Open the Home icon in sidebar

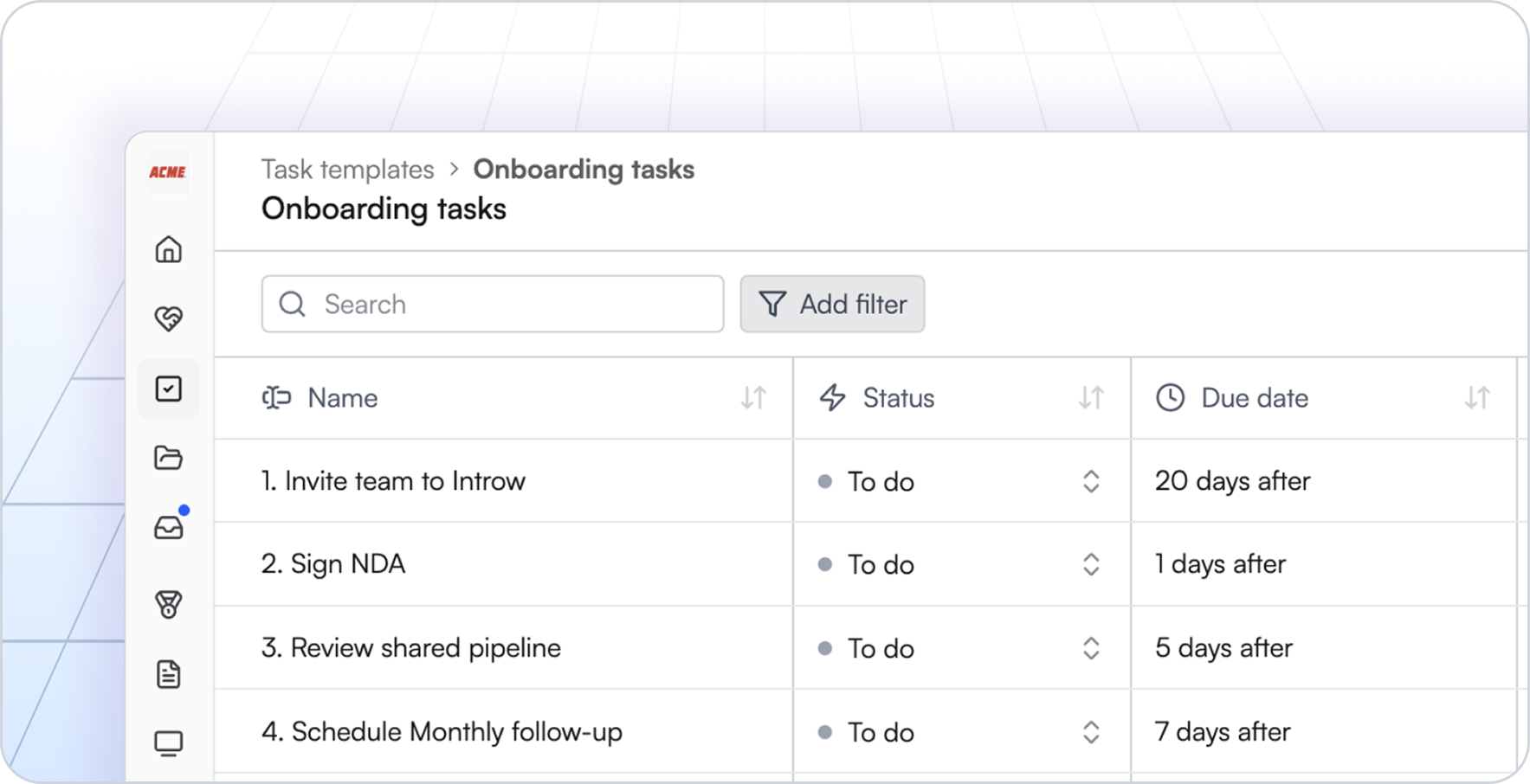coord(169,249)
